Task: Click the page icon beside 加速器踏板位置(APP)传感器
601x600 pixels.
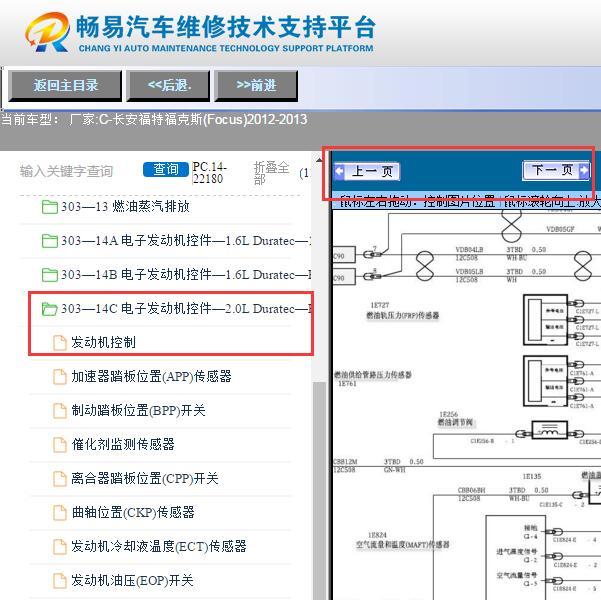Action: 59,377
